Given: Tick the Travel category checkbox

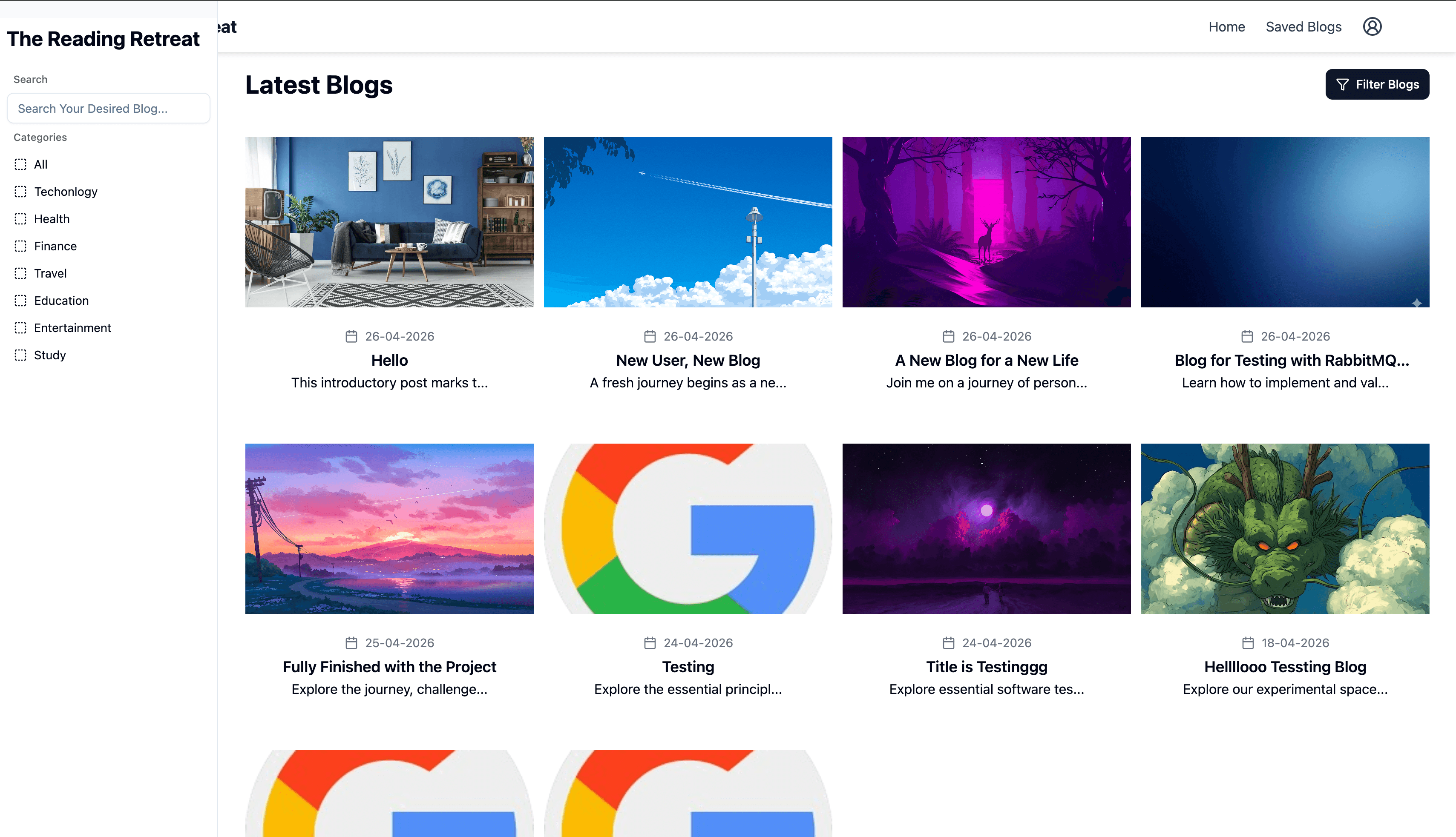Looking at the screenshot, I should pos(21,273).
